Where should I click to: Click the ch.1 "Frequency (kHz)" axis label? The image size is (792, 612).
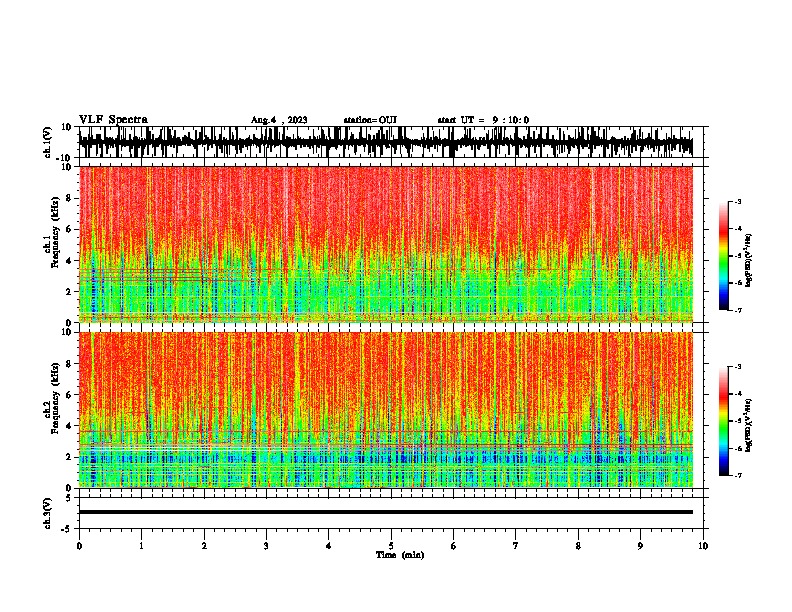[55, 232]
